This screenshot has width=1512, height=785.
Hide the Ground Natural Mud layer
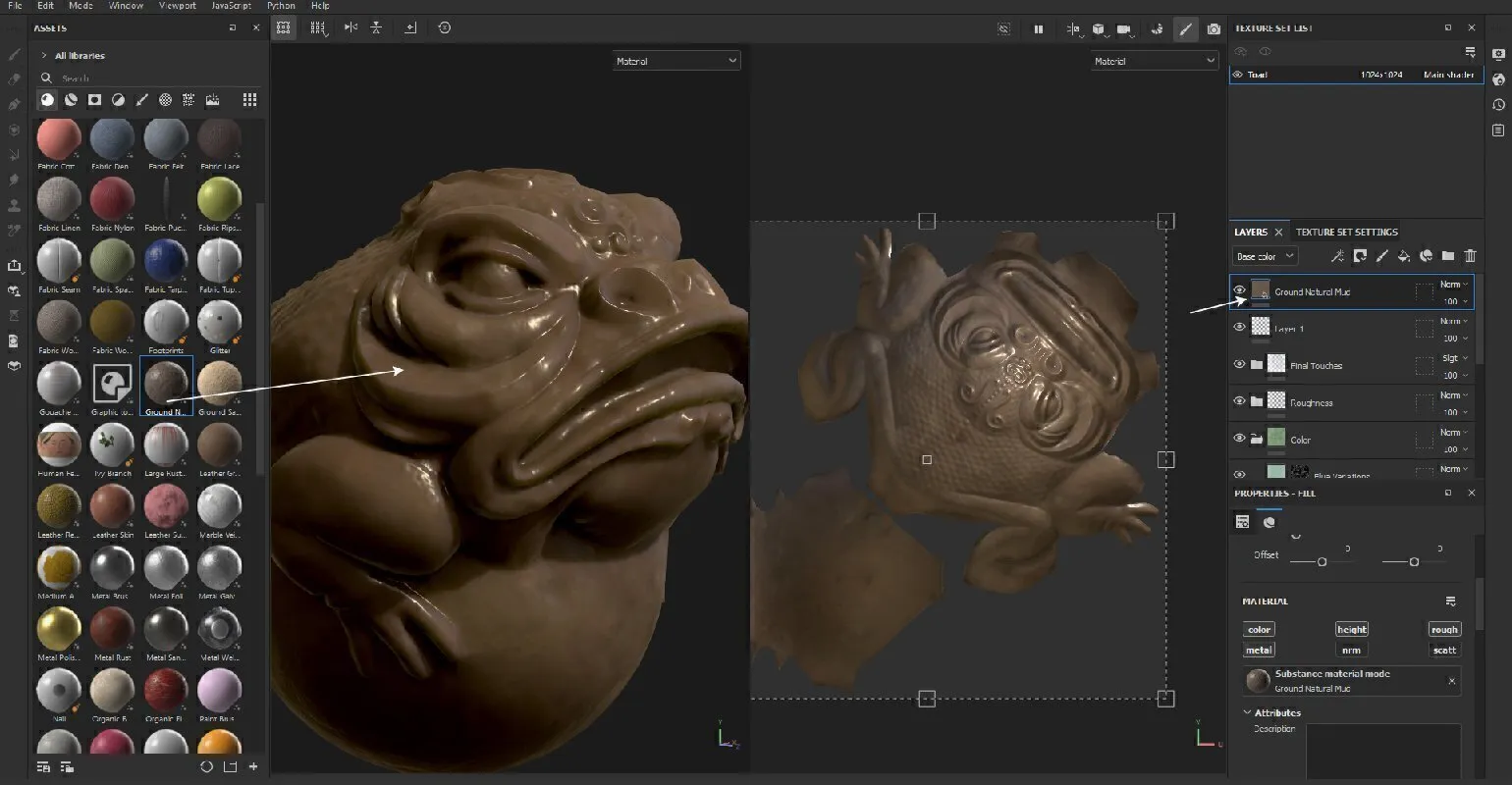click(x=1239, y=290)
